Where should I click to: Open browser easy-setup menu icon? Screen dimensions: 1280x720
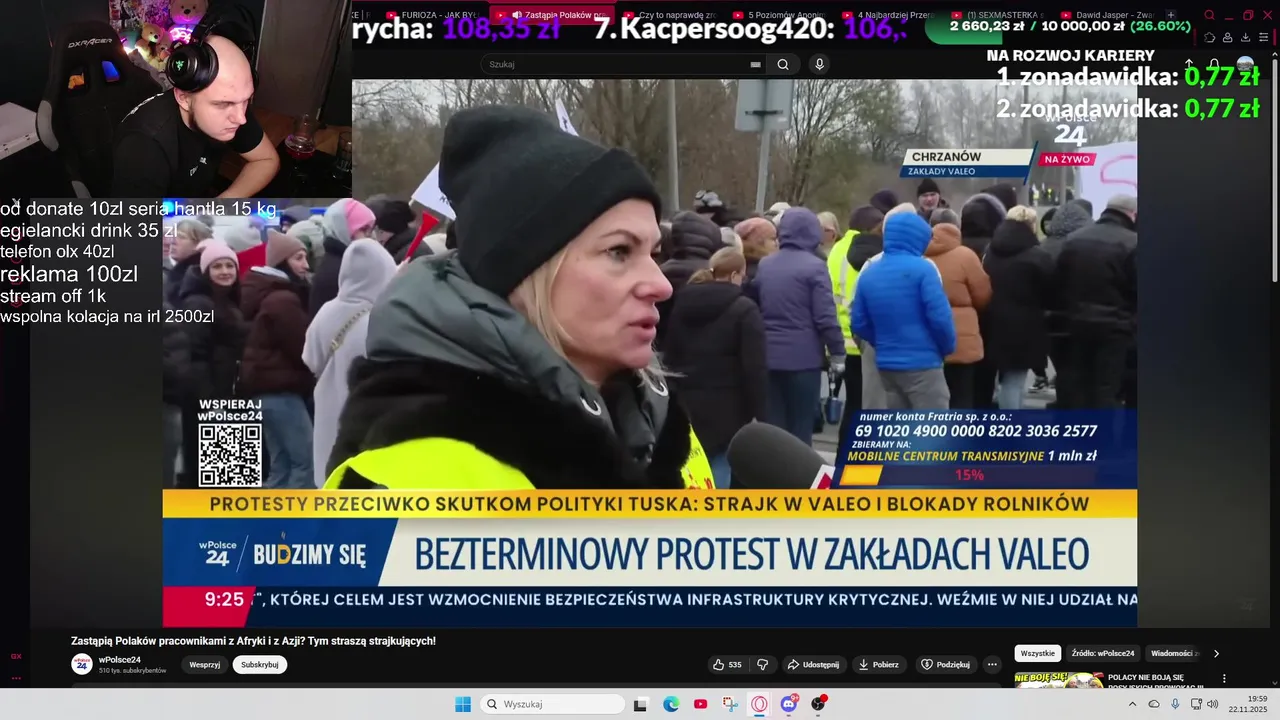pyautogui.click(x=1265, y=37)
